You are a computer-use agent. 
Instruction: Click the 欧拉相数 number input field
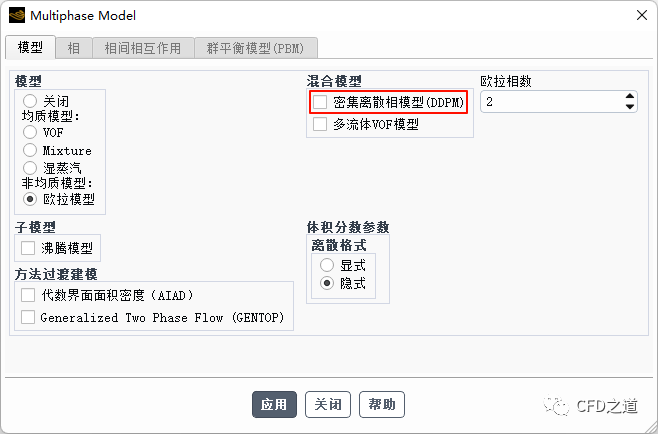click(550, 102)
